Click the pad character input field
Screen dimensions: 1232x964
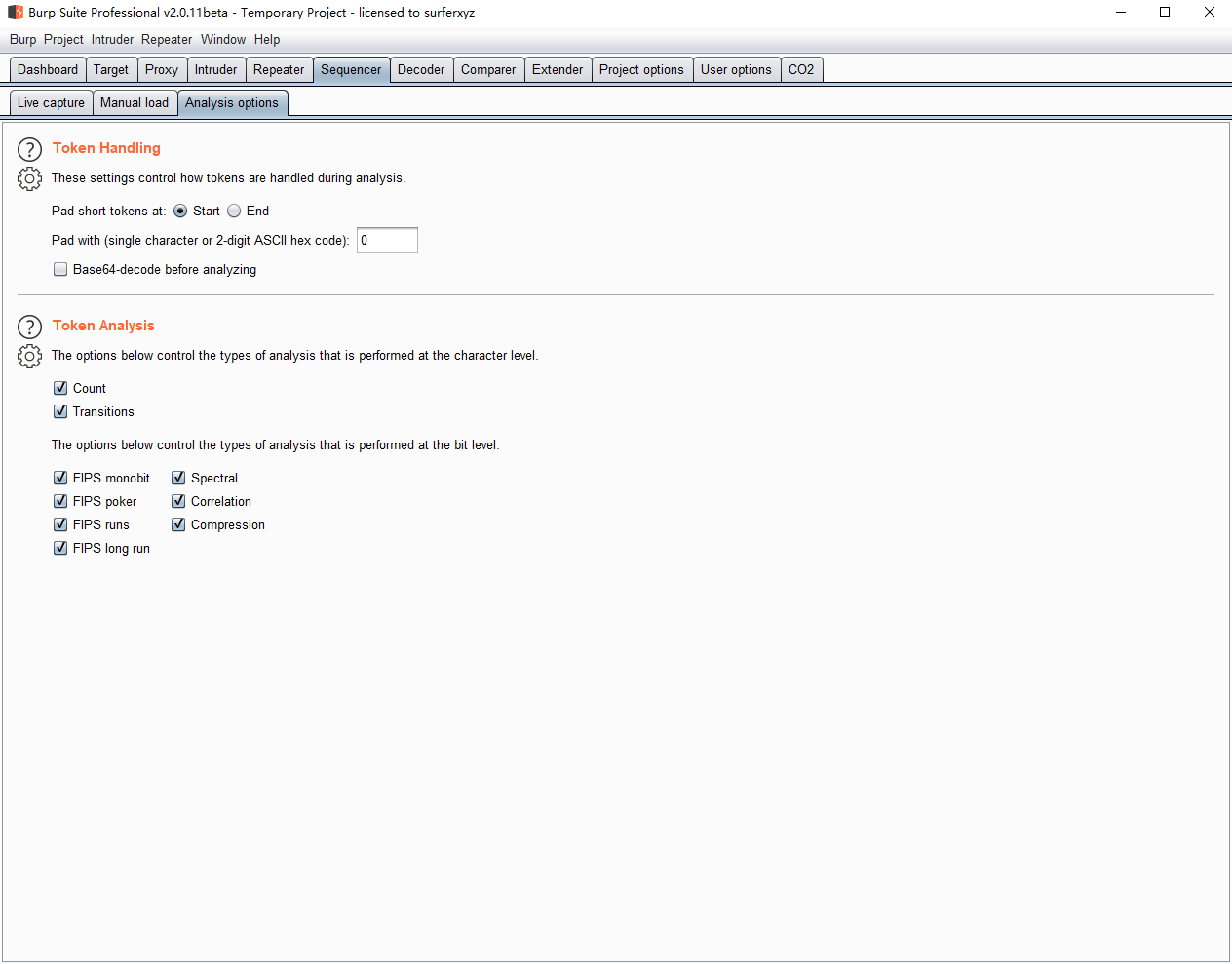tap(387, 241)
